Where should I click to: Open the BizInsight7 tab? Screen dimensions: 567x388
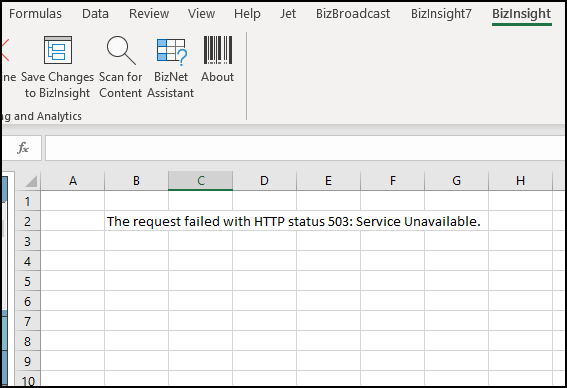[441, 14]
